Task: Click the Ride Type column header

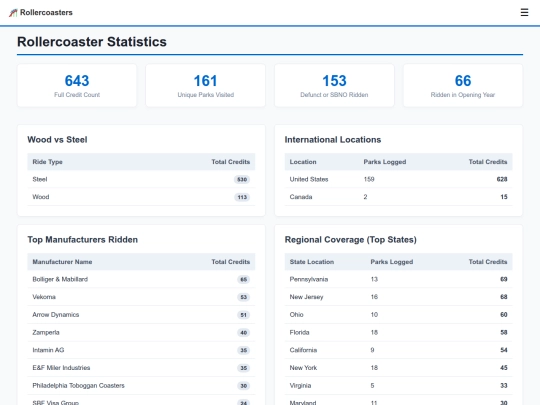Action: 48,162
